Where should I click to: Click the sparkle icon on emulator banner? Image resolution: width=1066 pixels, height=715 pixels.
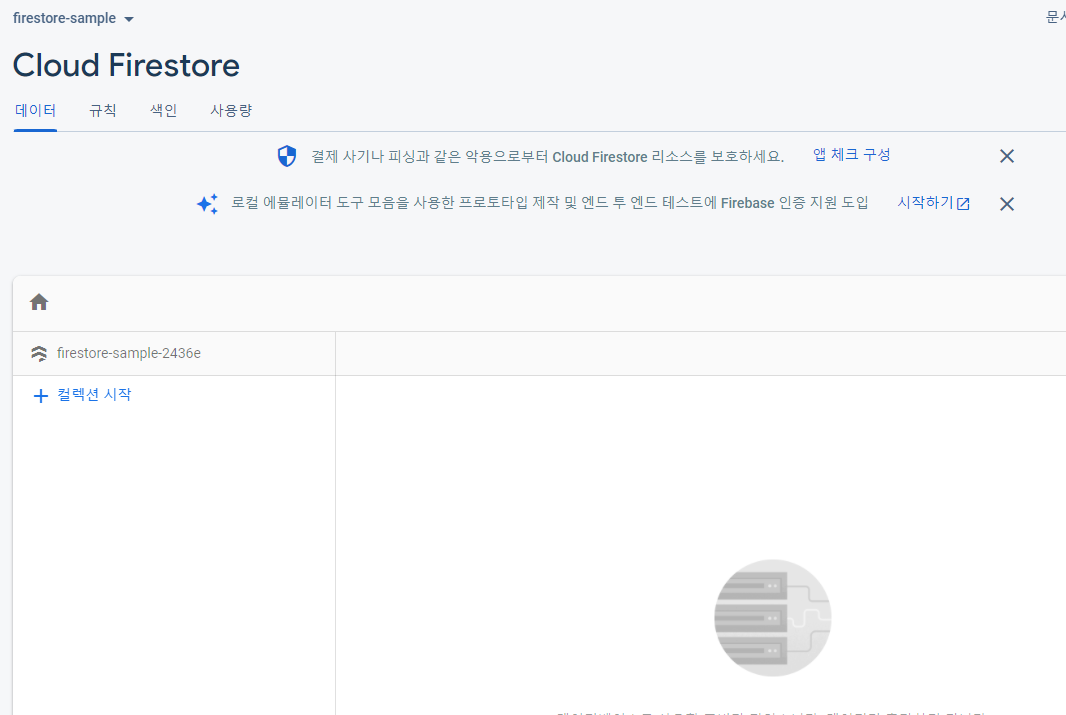click(x=207, y=204)
